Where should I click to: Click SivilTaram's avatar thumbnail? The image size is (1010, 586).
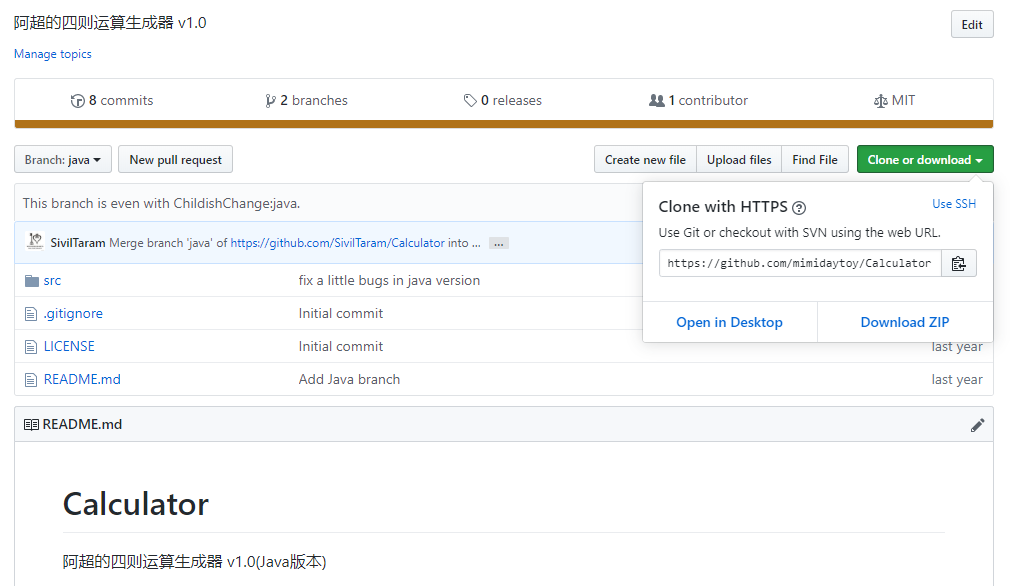[x=35, y=242]
